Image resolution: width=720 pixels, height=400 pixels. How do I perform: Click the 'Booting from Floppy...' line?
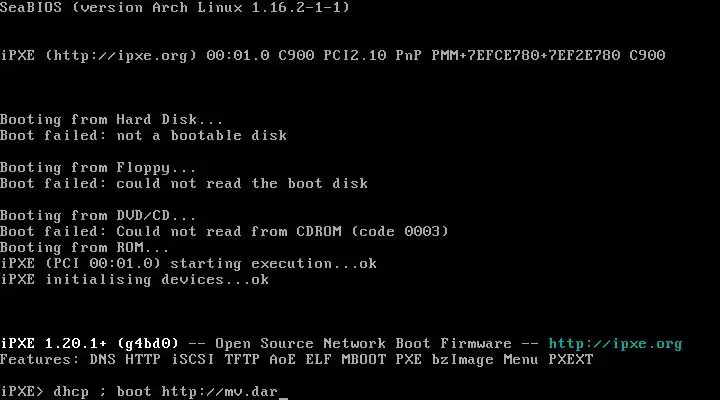[x=98, y=168]
